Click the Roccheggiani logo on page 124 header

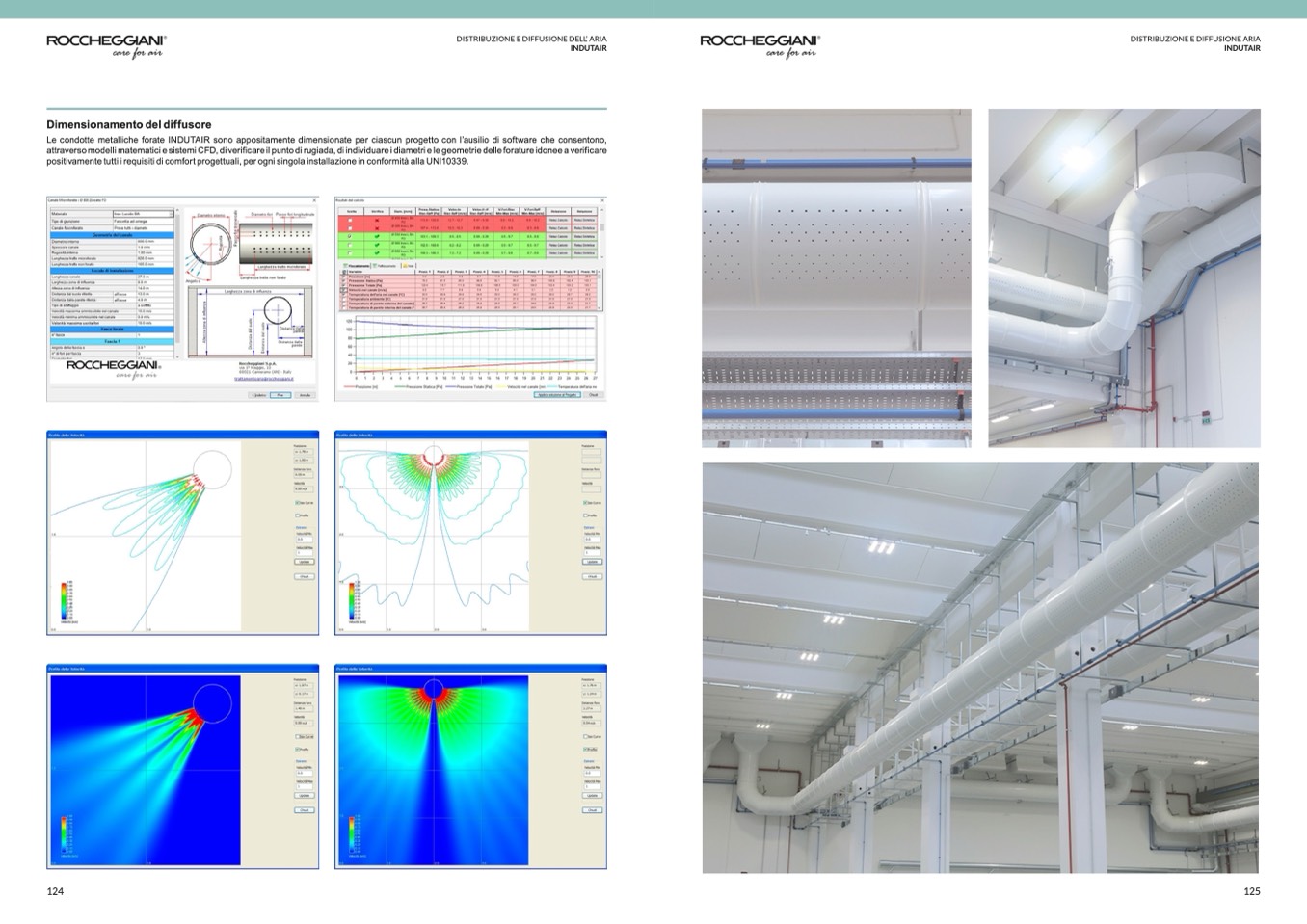(106, 45)
